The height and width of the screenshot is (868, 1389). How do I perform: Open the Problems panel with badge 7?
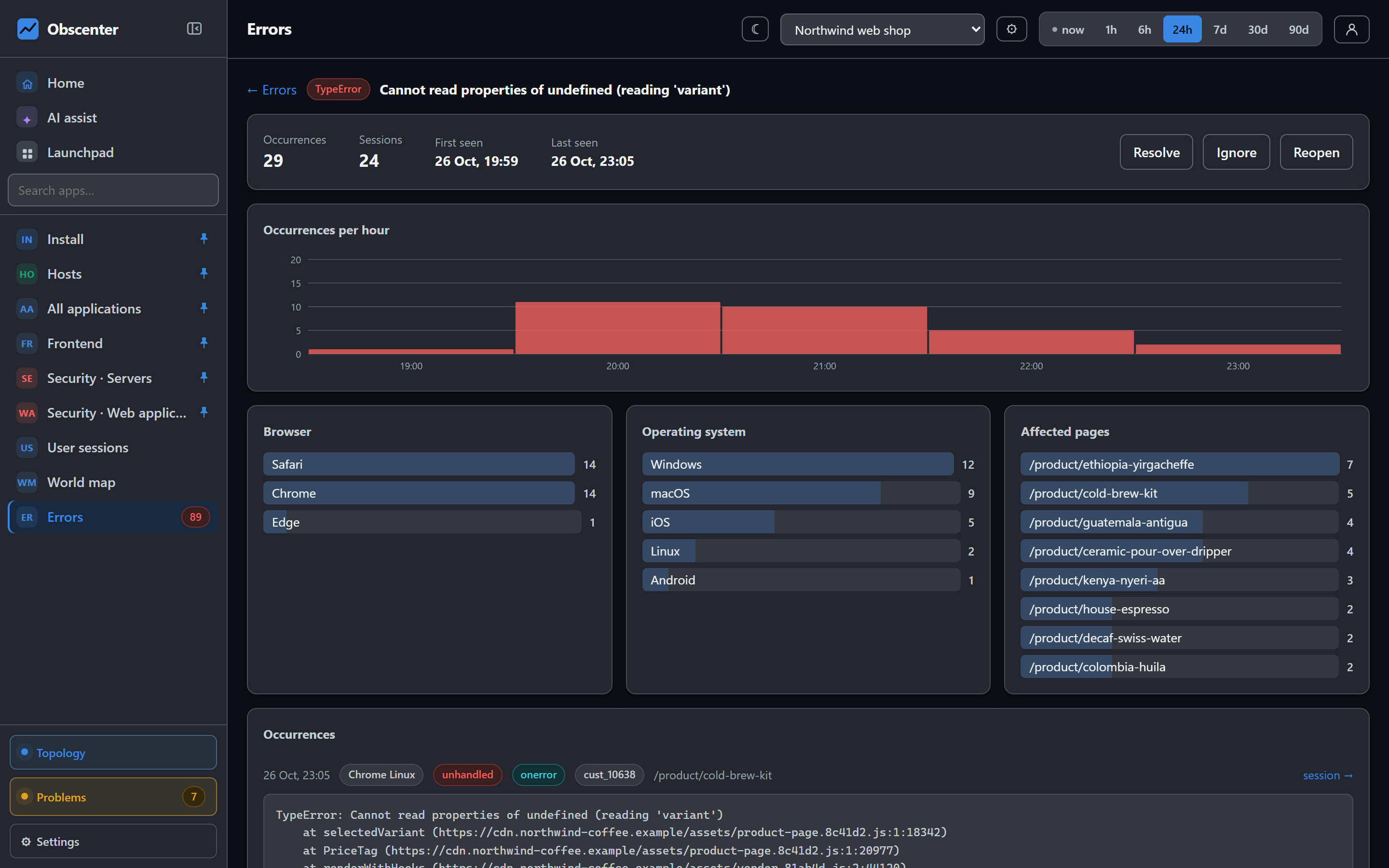(x=113, y=797)
